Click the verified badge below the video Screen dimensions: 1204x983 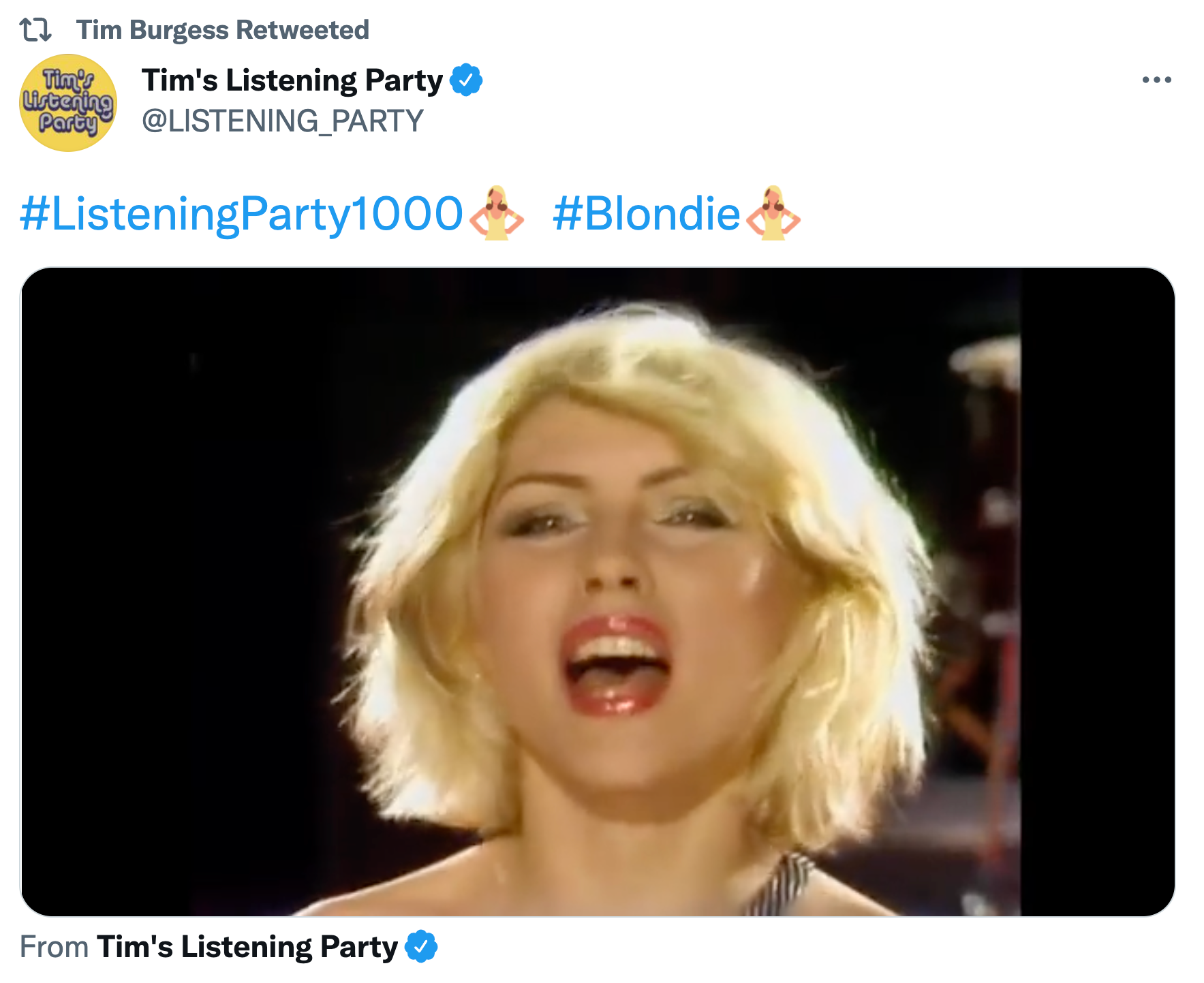421,946
